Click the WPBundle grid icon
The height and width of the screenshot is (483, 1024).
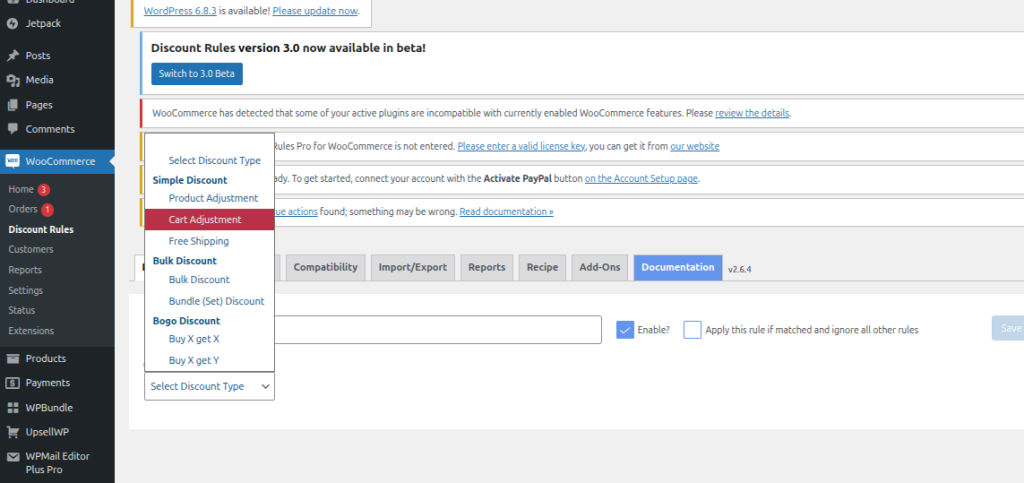12,408
